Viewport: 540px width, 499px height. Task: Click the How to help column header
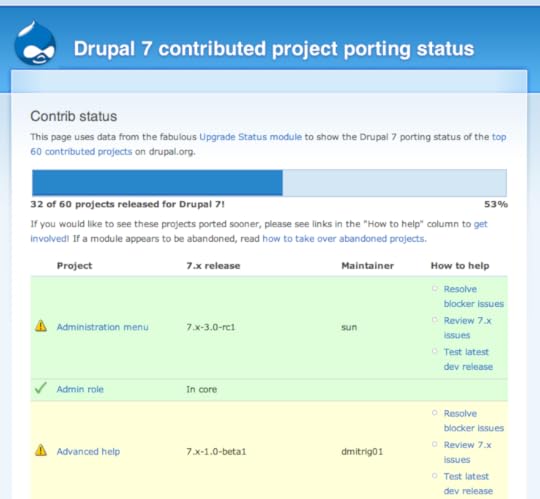coord(460,266)
